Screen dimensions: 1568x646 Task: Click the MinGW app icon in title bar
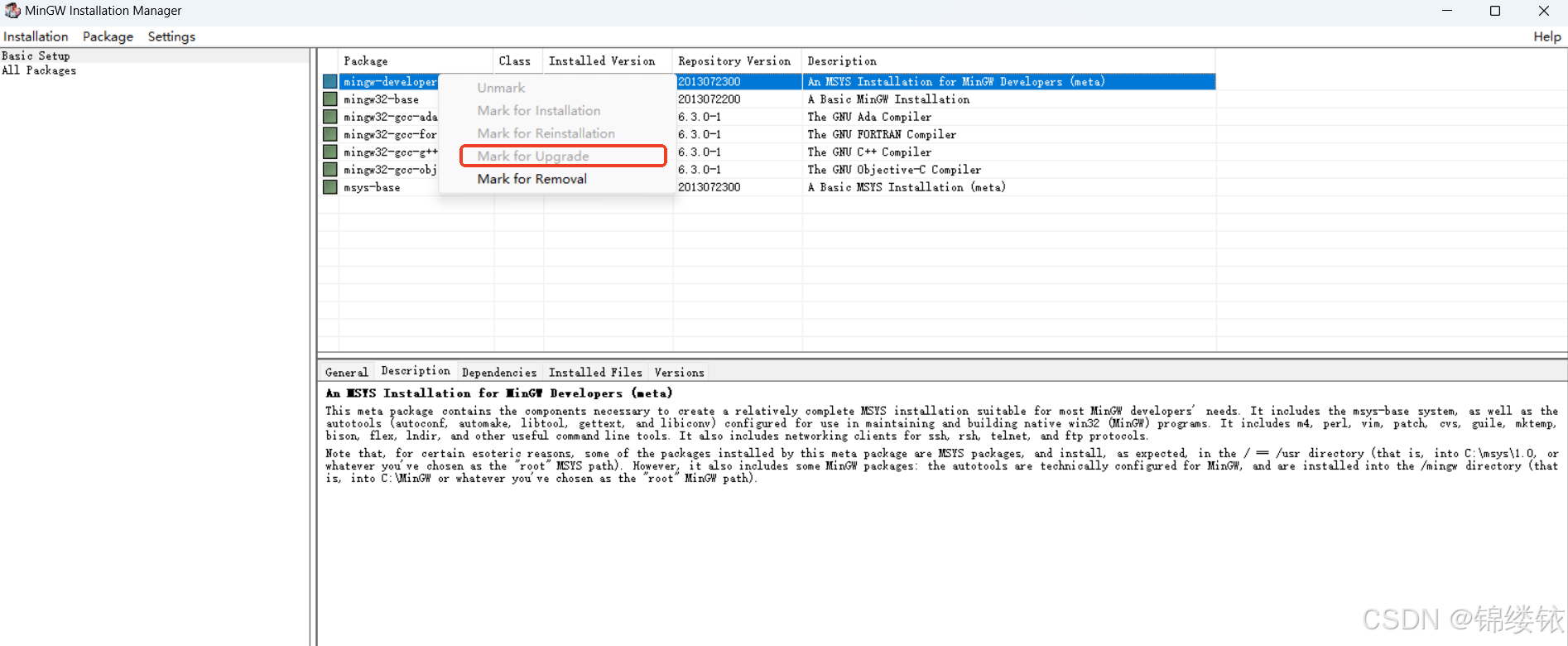(x=12, y=11)
